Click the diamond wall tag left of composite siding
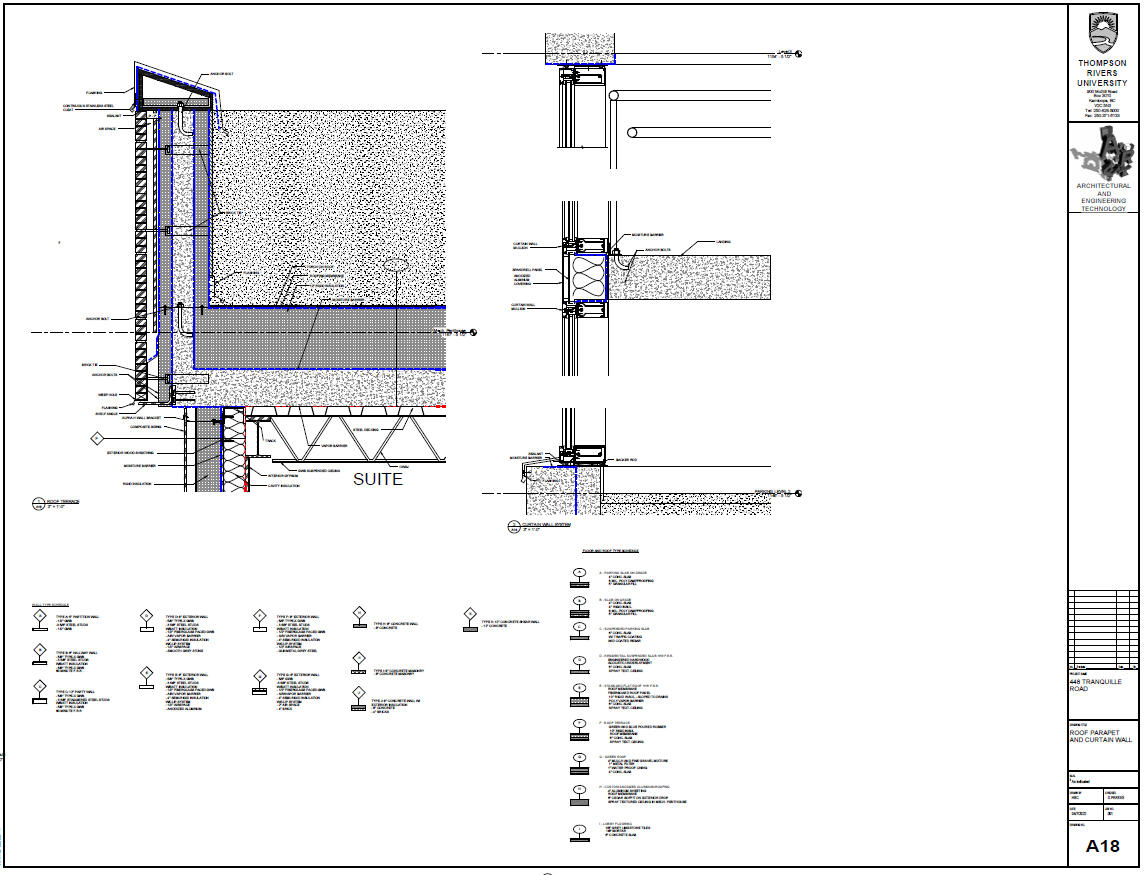1145x875 pixels. 97,438
